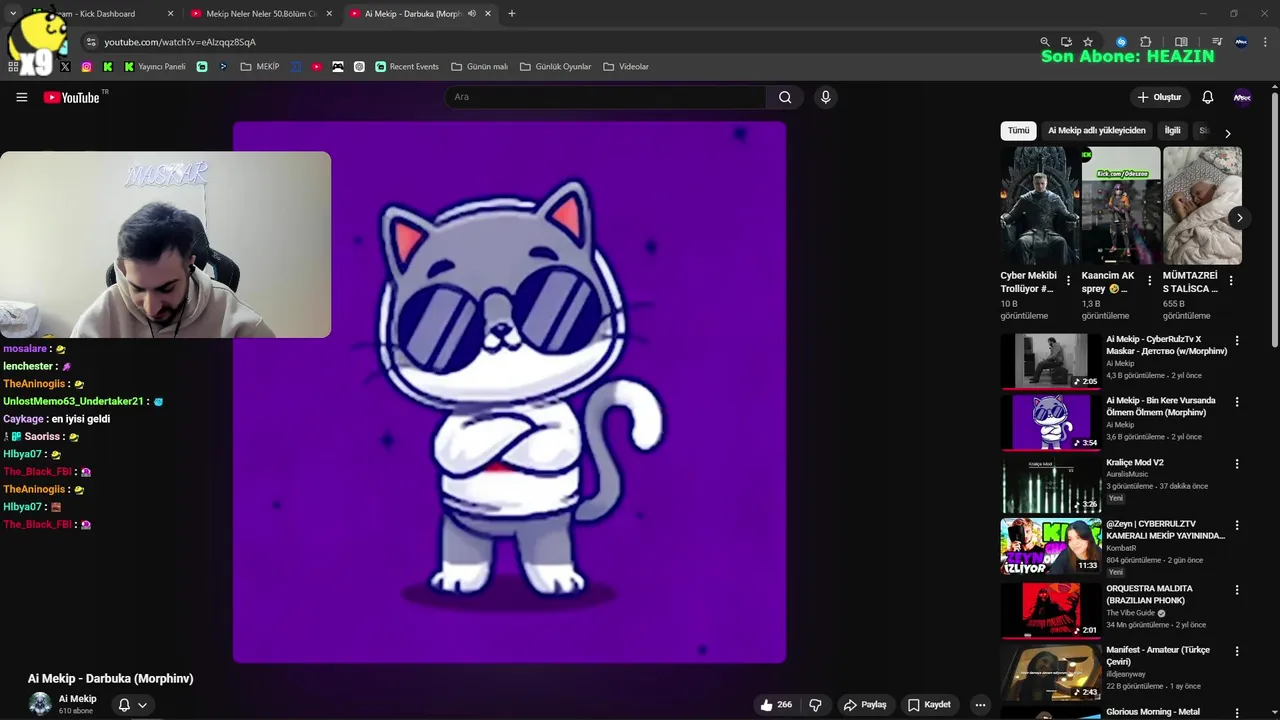Open the Videolar bookmarks folder
Screen dimensions: 1280x720
(626, 66)
